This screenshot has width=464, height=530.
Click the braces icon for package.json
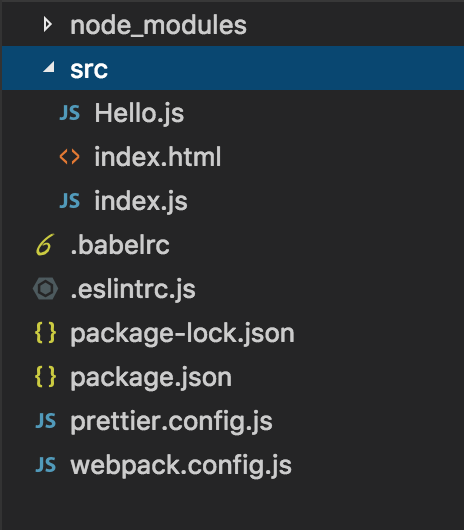(x=45, y=377)
